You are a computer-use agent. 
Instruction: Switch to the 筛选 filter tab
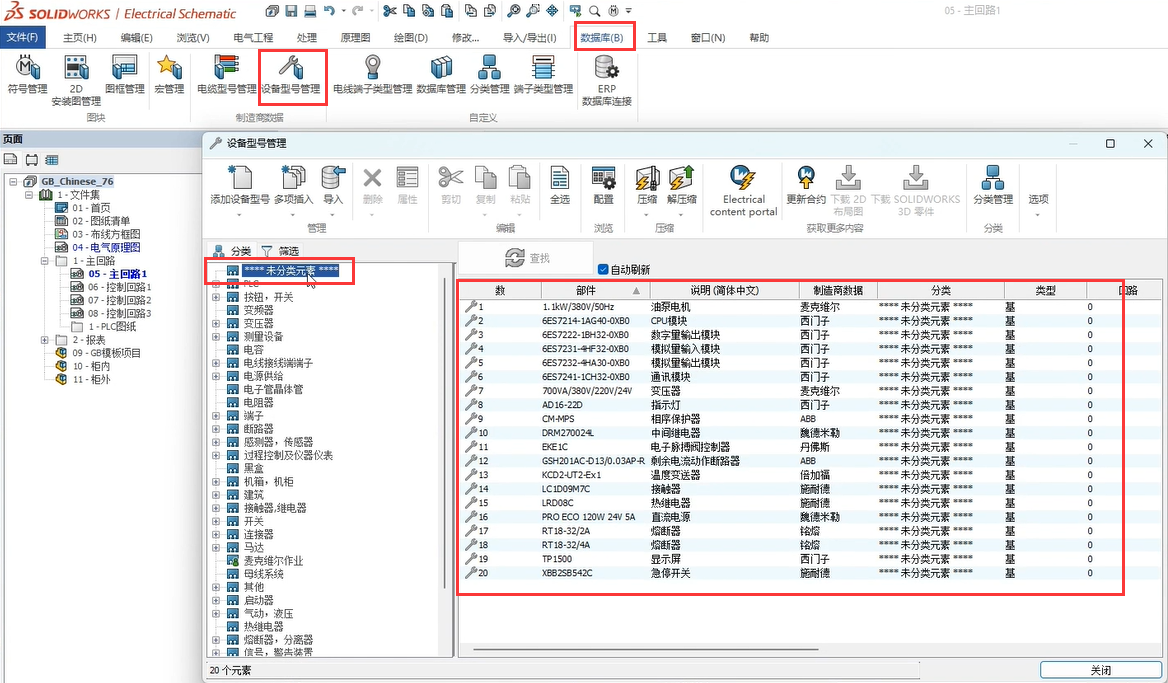(280, 251)
